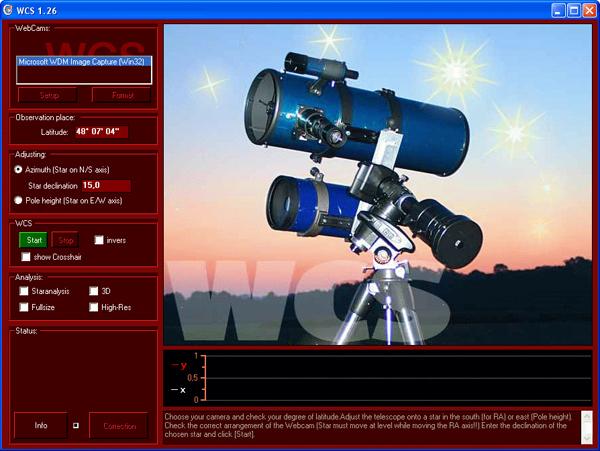Select Azimuth (Star on N/S axis) option

click(x=19, y=171)
